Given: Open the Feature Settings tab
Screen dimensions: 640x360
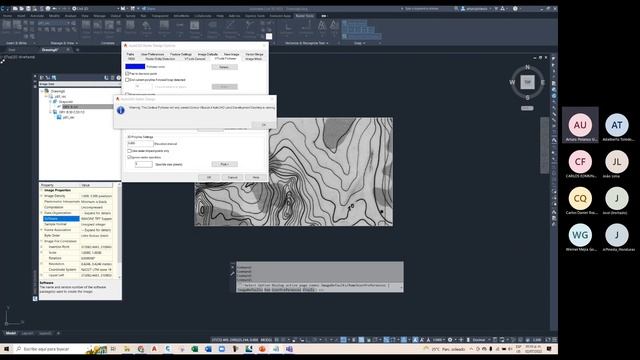Looking at the screenshot, I should point(181,54).
